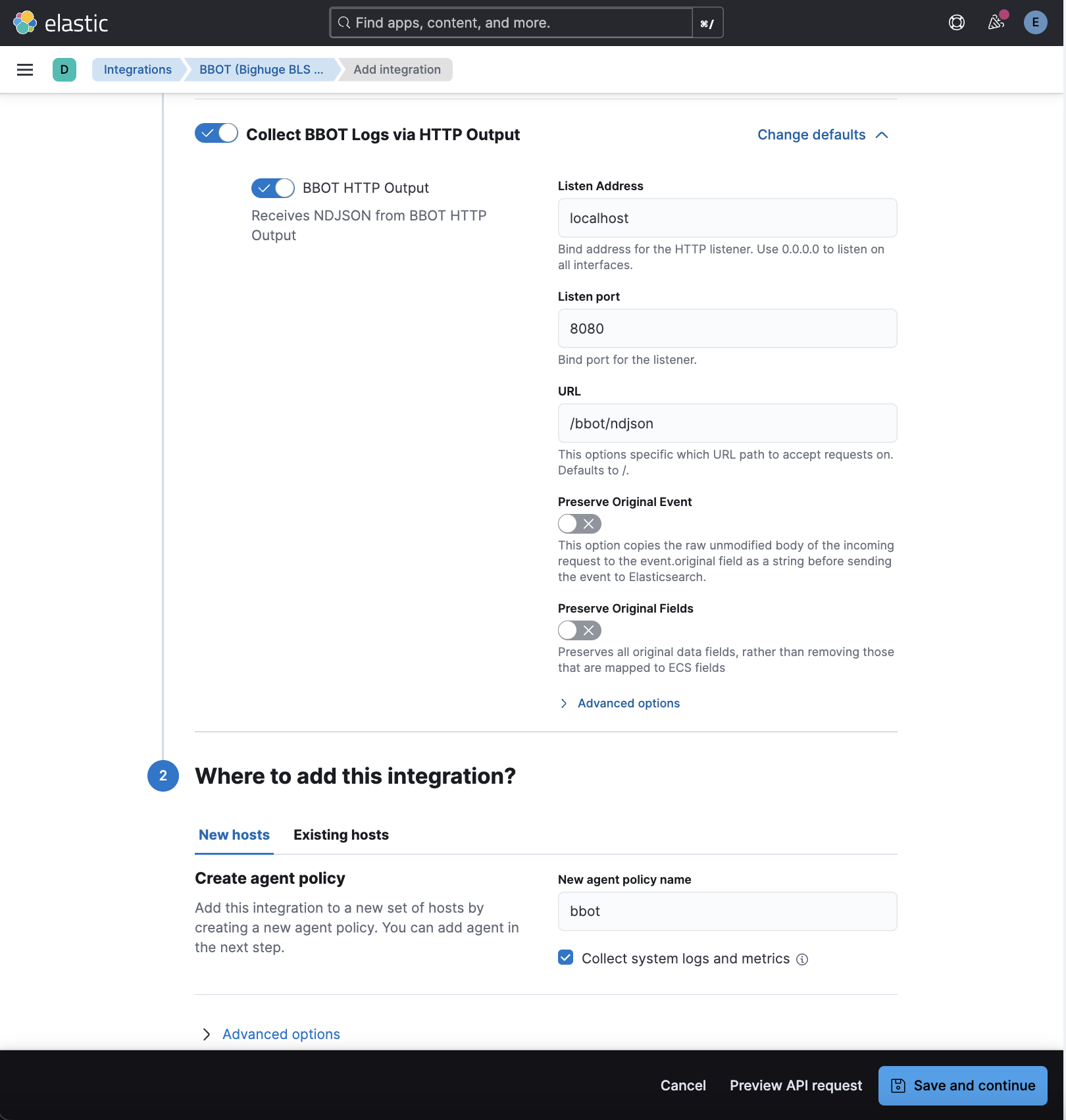Click Preview API request
Image resolution: width=1066 pixels, height=1120 pixels.
tap(796, 1086)
